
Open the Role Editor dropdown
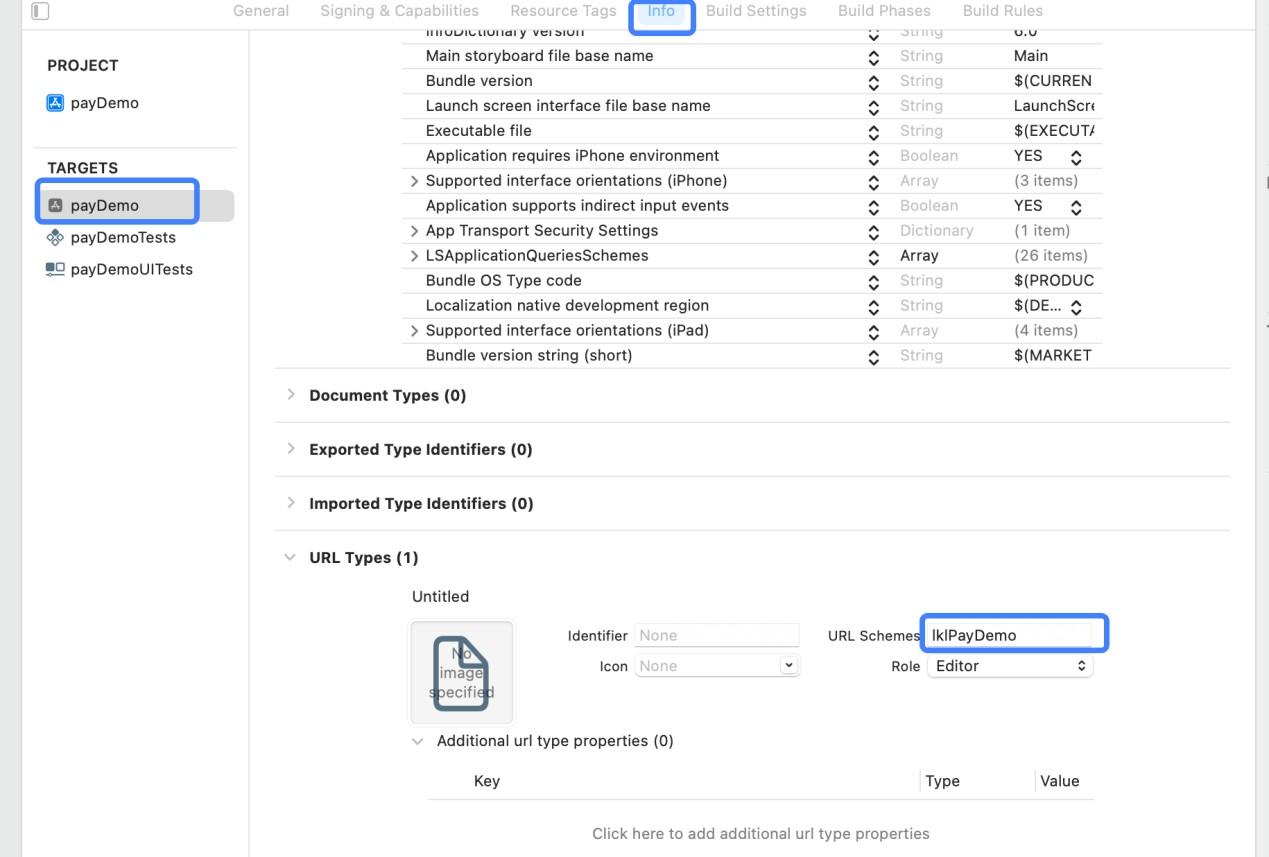click(x=1009, y=666)
